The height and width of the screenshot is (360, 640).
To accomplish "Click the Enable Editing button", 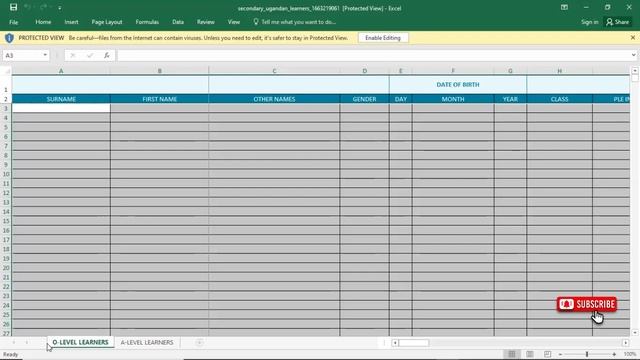I will tap(383, 38).
